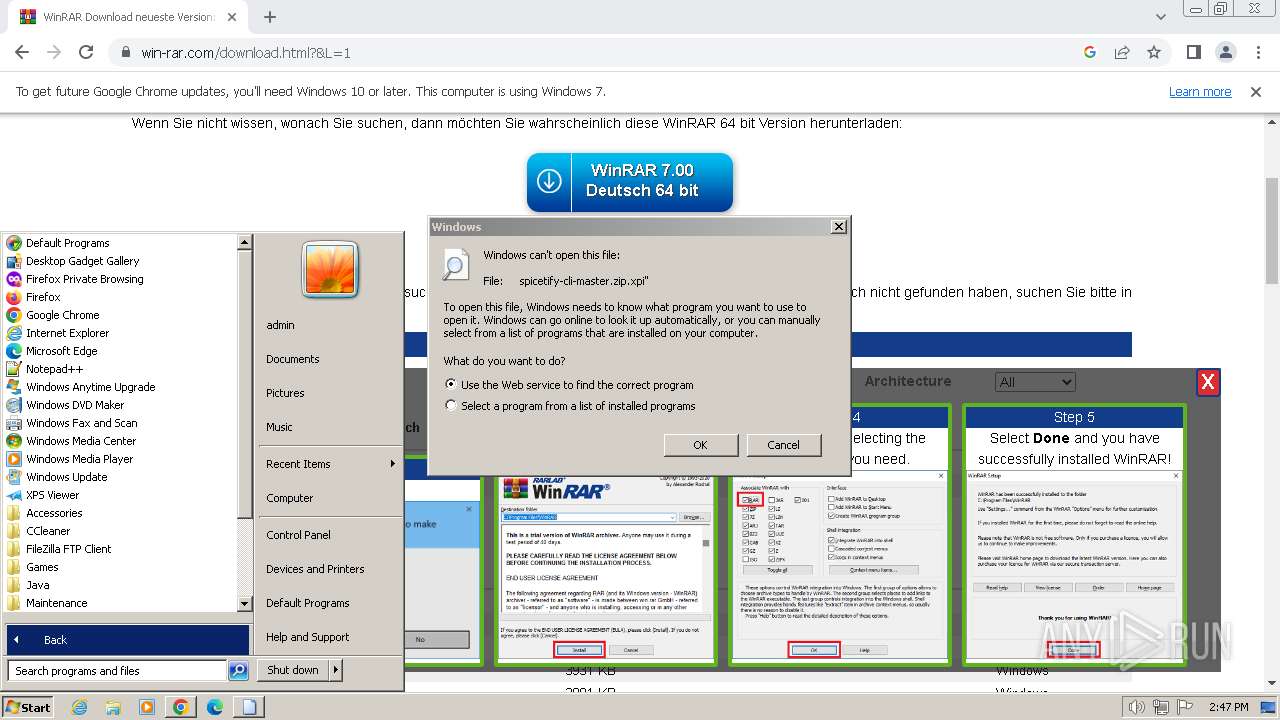
Task: Open Chrome's three-dot menu
Action: point(1257,52)
